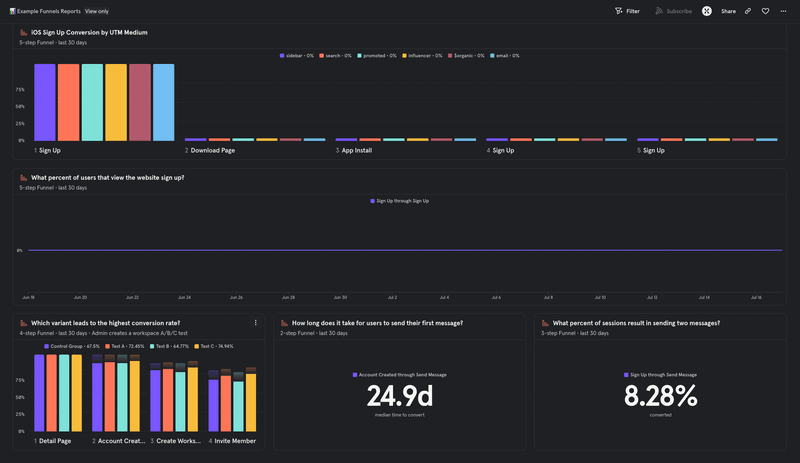
Task: Open the three-dot more options menu
Action: pyautogui.click(x=783, y=11)
